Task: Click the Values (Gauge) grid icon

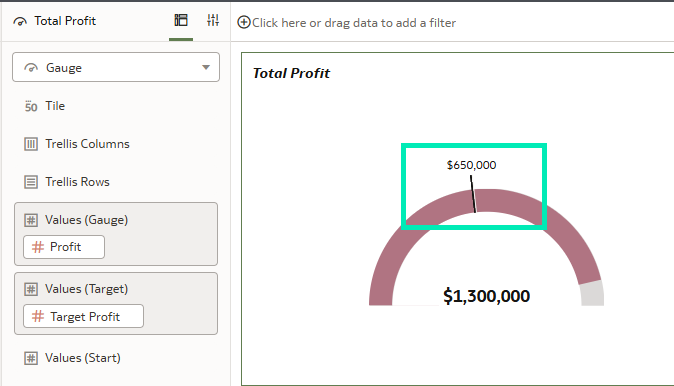Action: (x=31, y=220)
